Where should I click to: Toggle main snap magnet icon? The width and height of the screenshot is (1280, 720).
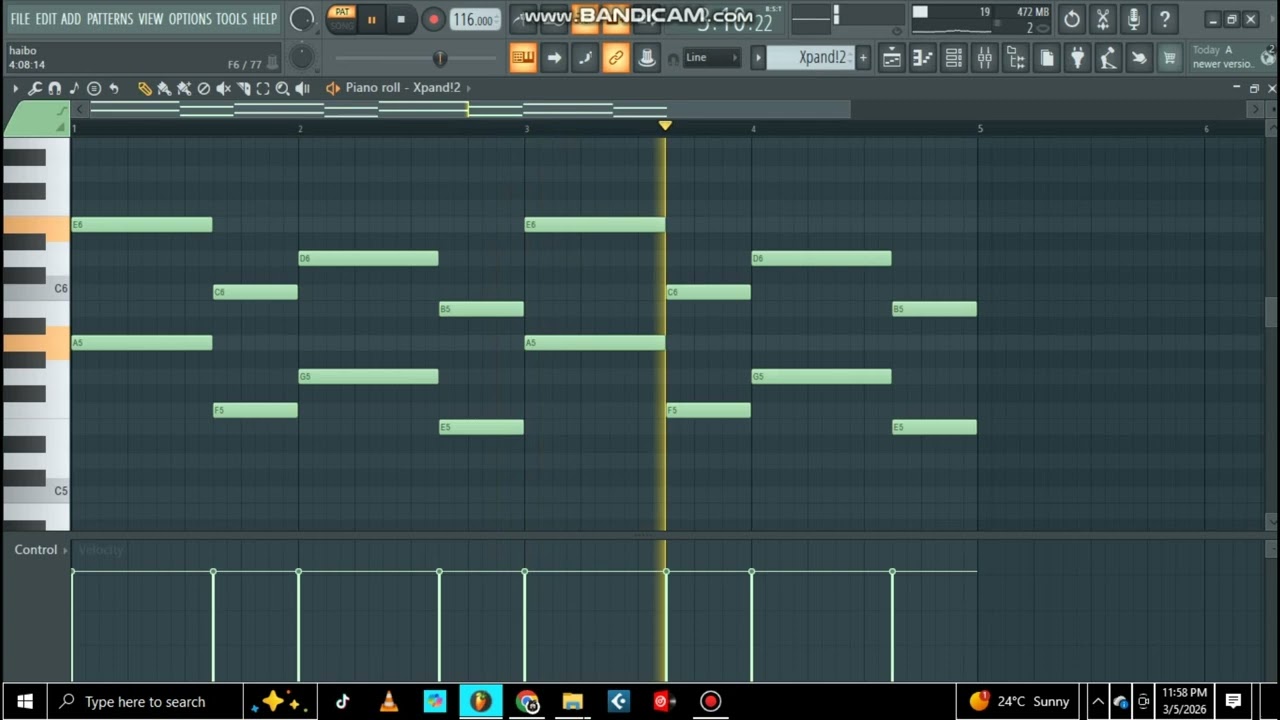coord(673,59)
